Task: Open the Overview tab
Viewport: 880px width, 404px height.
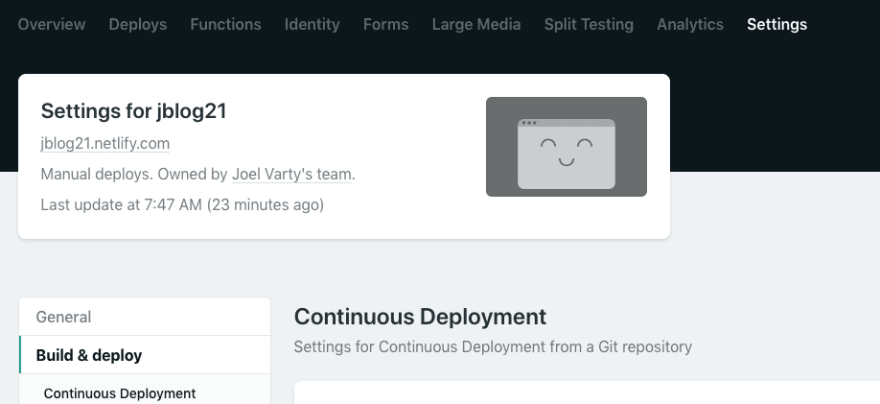Action: (52, 25)
